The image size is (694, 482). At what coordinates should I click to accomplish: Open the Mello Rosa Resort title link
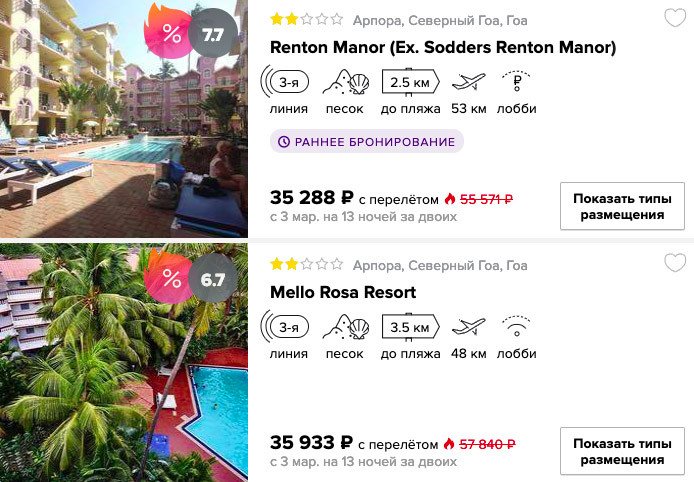343,292
